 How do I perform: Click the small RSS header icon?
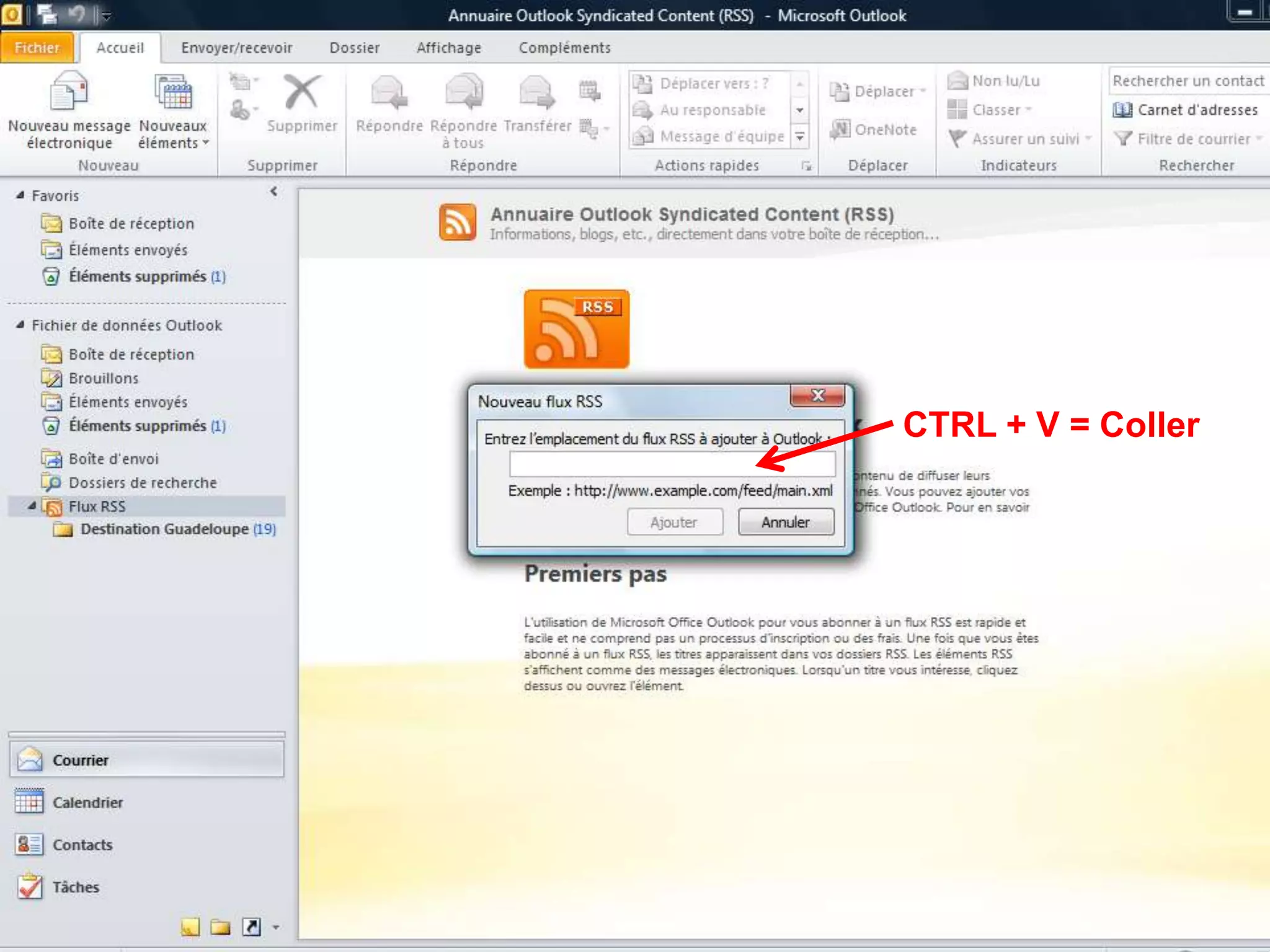coord(458,222)
